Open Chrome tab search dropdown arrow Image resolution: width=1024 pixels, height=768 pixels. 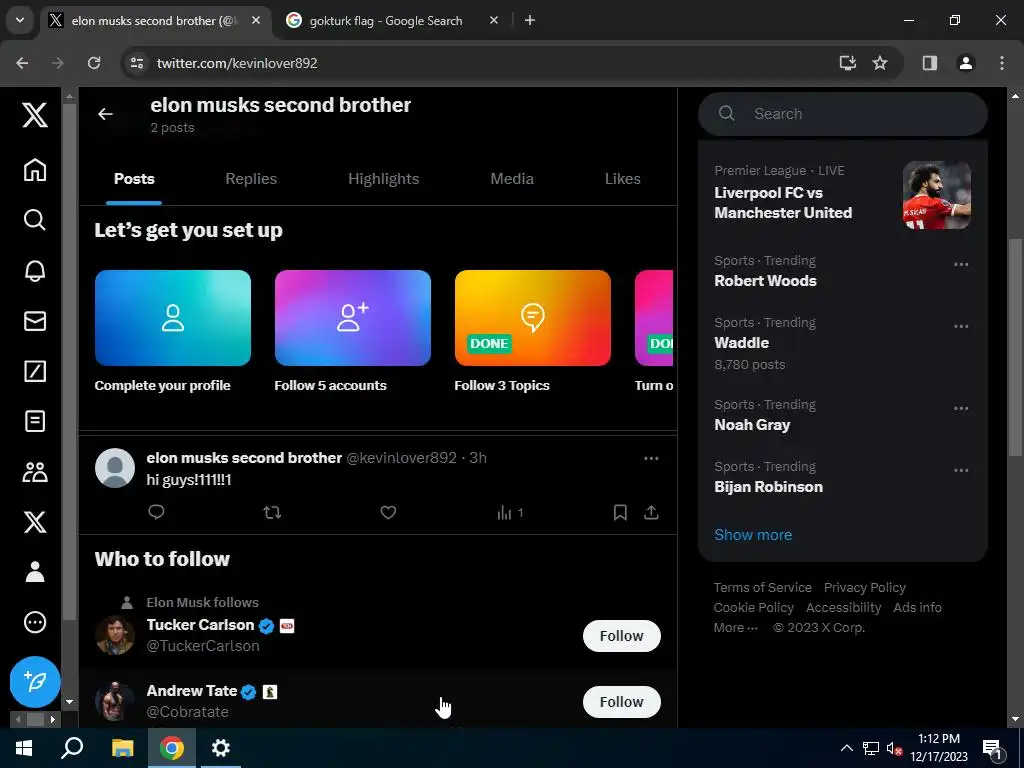click(20, 20)
